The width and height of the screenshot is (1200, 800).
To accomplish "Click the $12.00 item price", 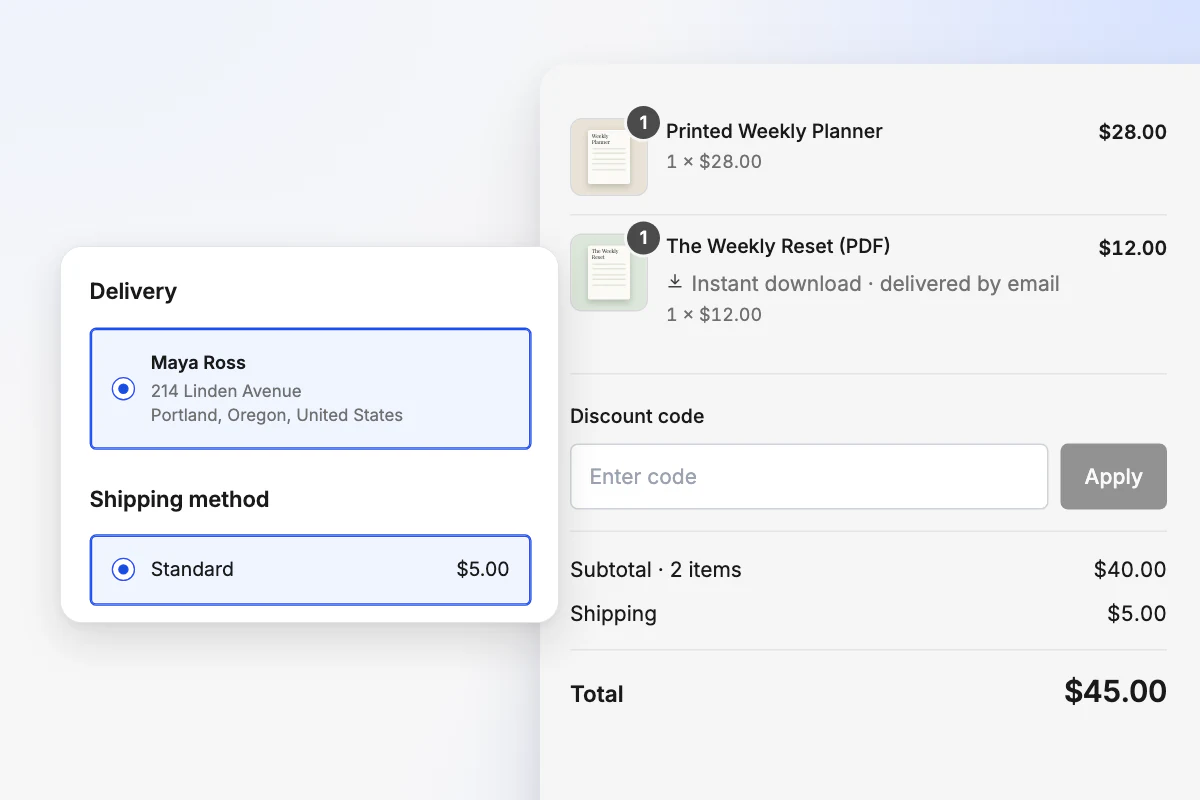I will pyautogui.click(x=1132, y=248).
